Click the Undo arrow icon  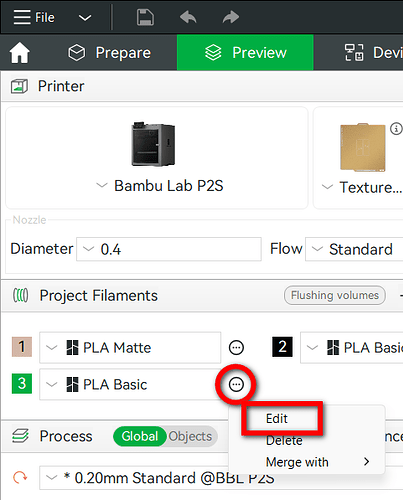pos(188,17)
